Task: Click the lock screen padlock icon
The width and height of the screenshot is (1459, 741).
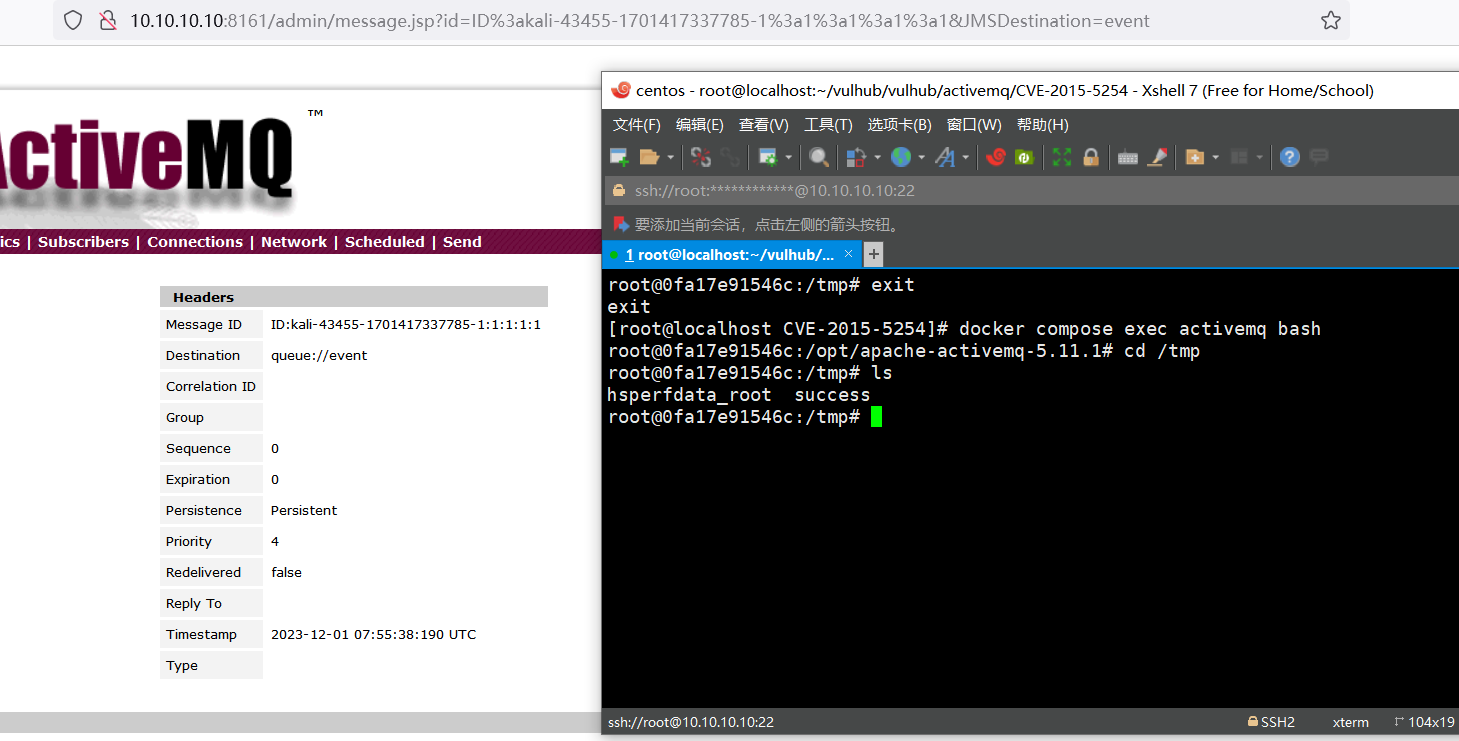Action: 1091,157
